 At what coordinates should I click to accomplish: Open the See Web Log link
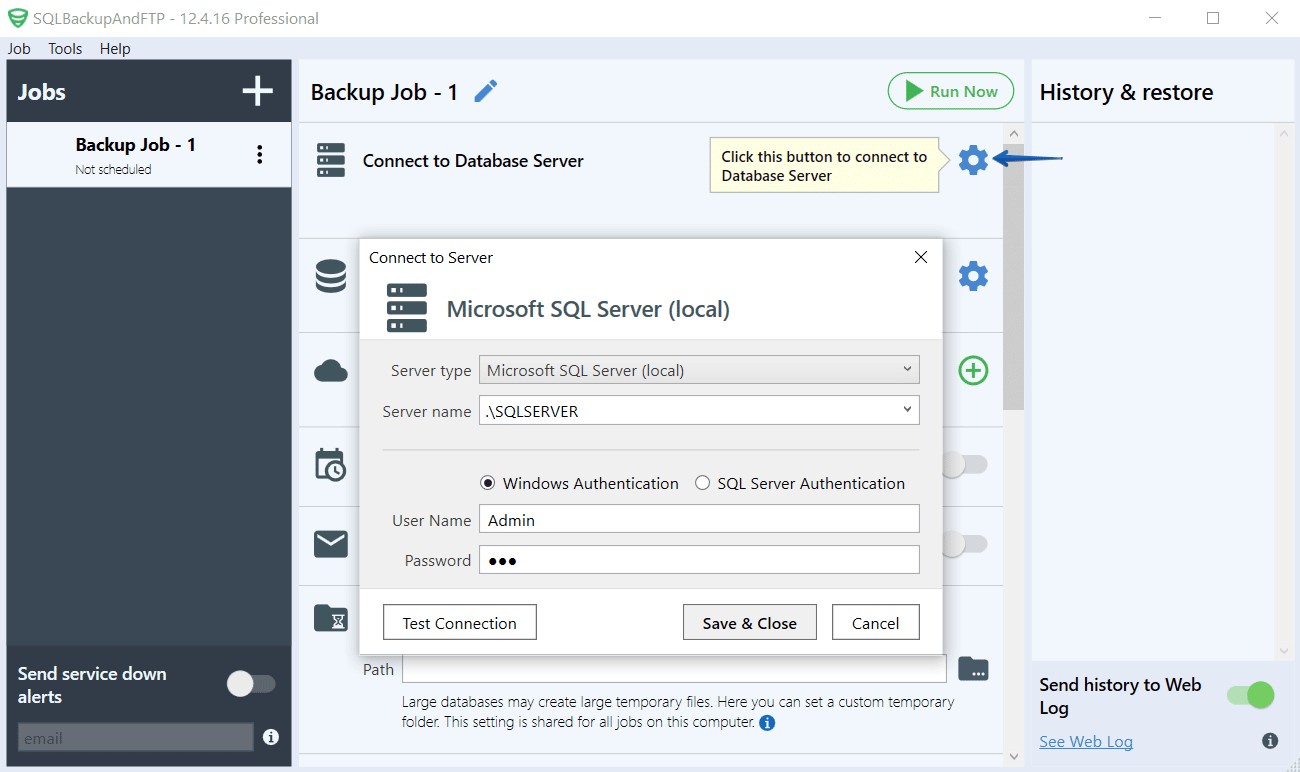point(1086,741)
